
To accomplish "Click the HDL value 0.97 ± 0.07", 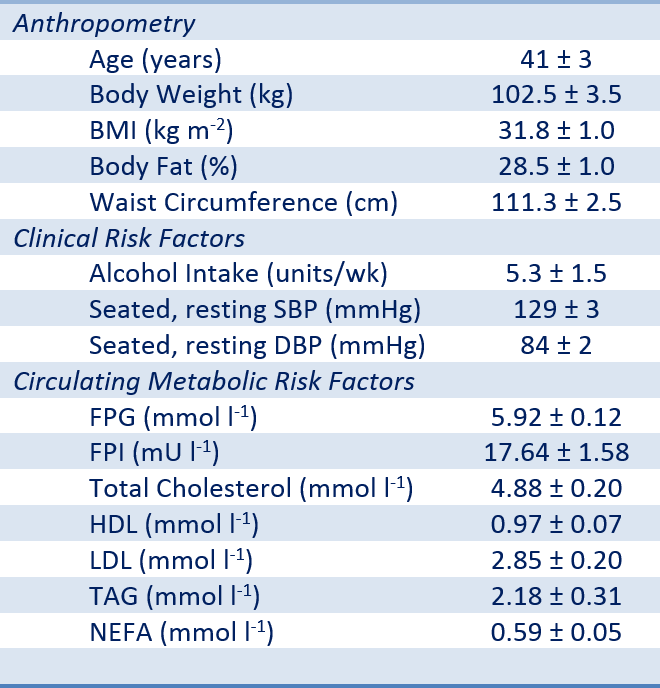I will (556, 525).
